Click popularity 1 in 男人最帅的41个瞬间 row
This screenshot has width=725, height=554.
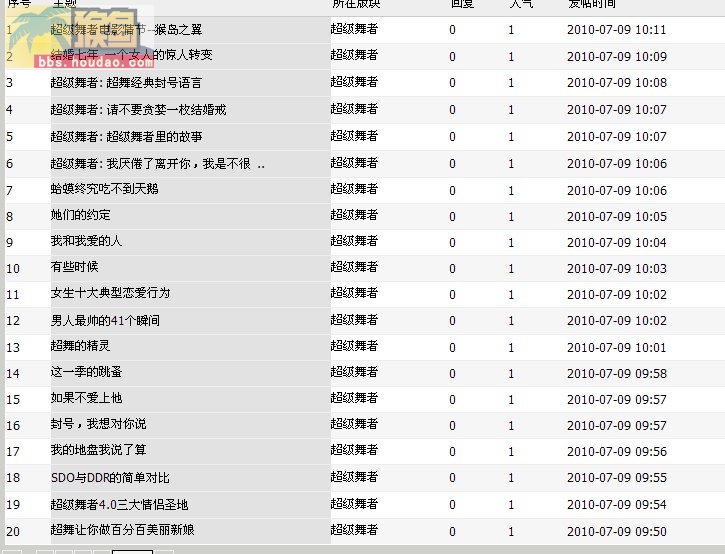click(x=511, y=321)
